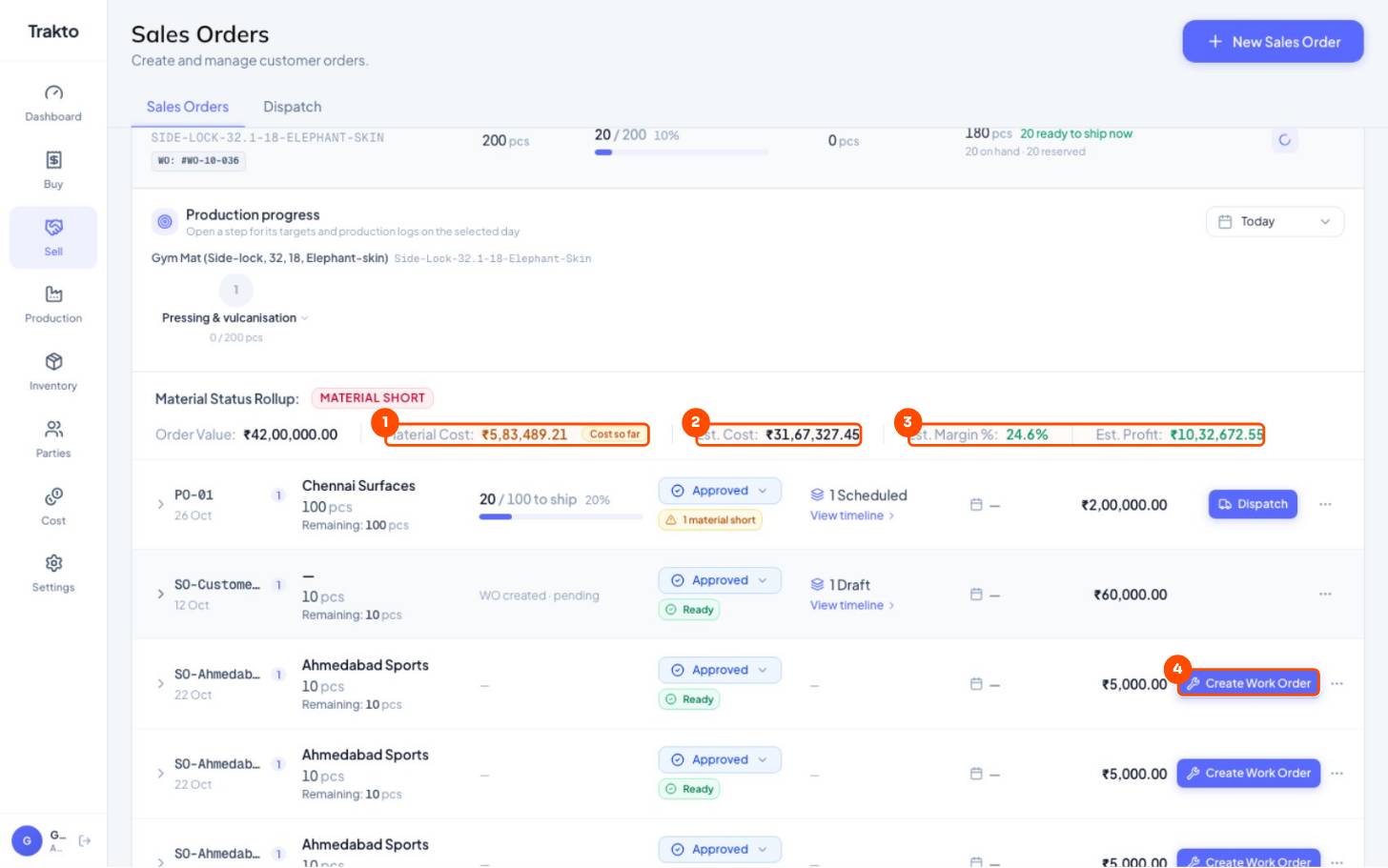Create a New Sales Order

1273,42
